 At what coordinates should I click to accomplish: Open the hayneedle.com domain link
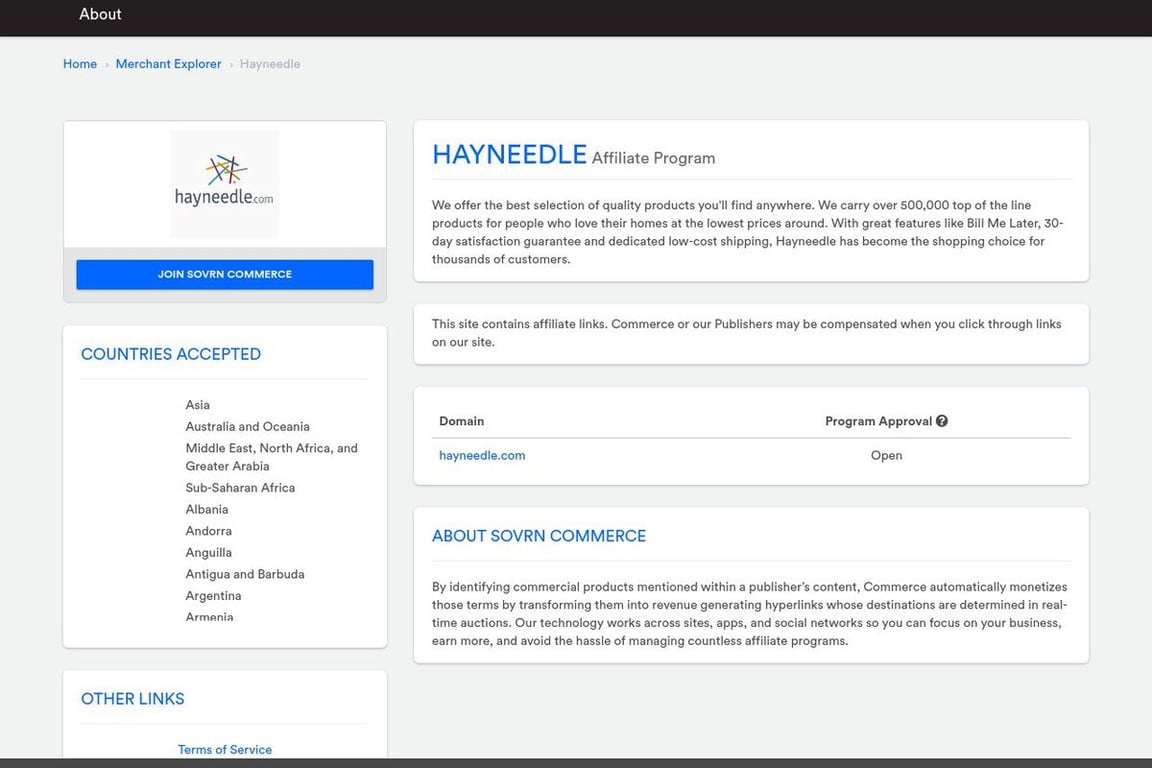pos(482,456)
